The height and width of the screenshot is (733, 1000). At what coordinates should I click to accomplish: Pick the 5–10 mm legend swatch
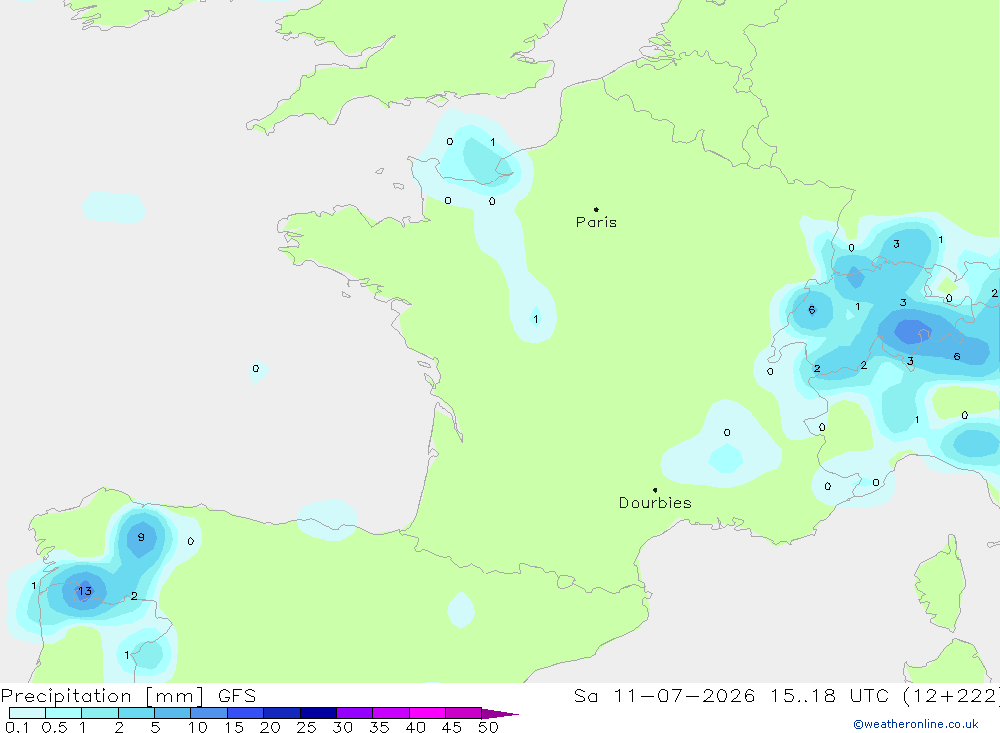[173, 713]
